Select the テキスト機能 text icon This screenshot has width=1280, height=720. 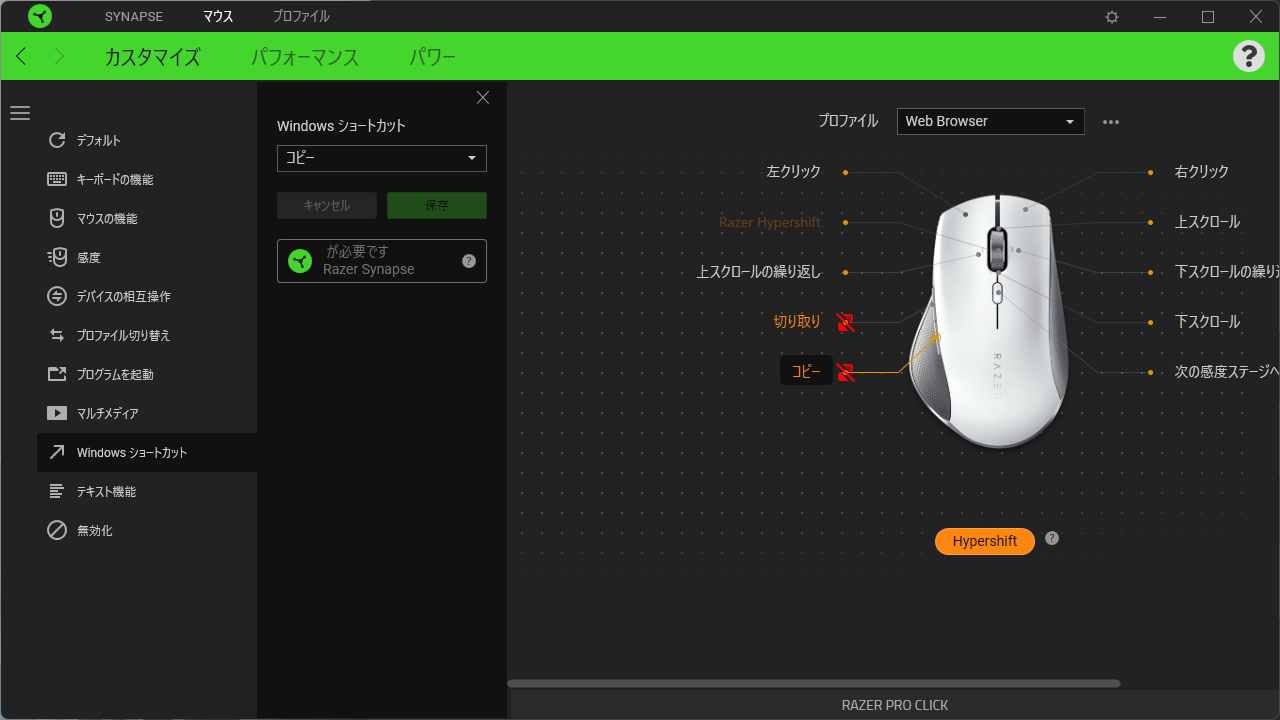tap(57, 491)
